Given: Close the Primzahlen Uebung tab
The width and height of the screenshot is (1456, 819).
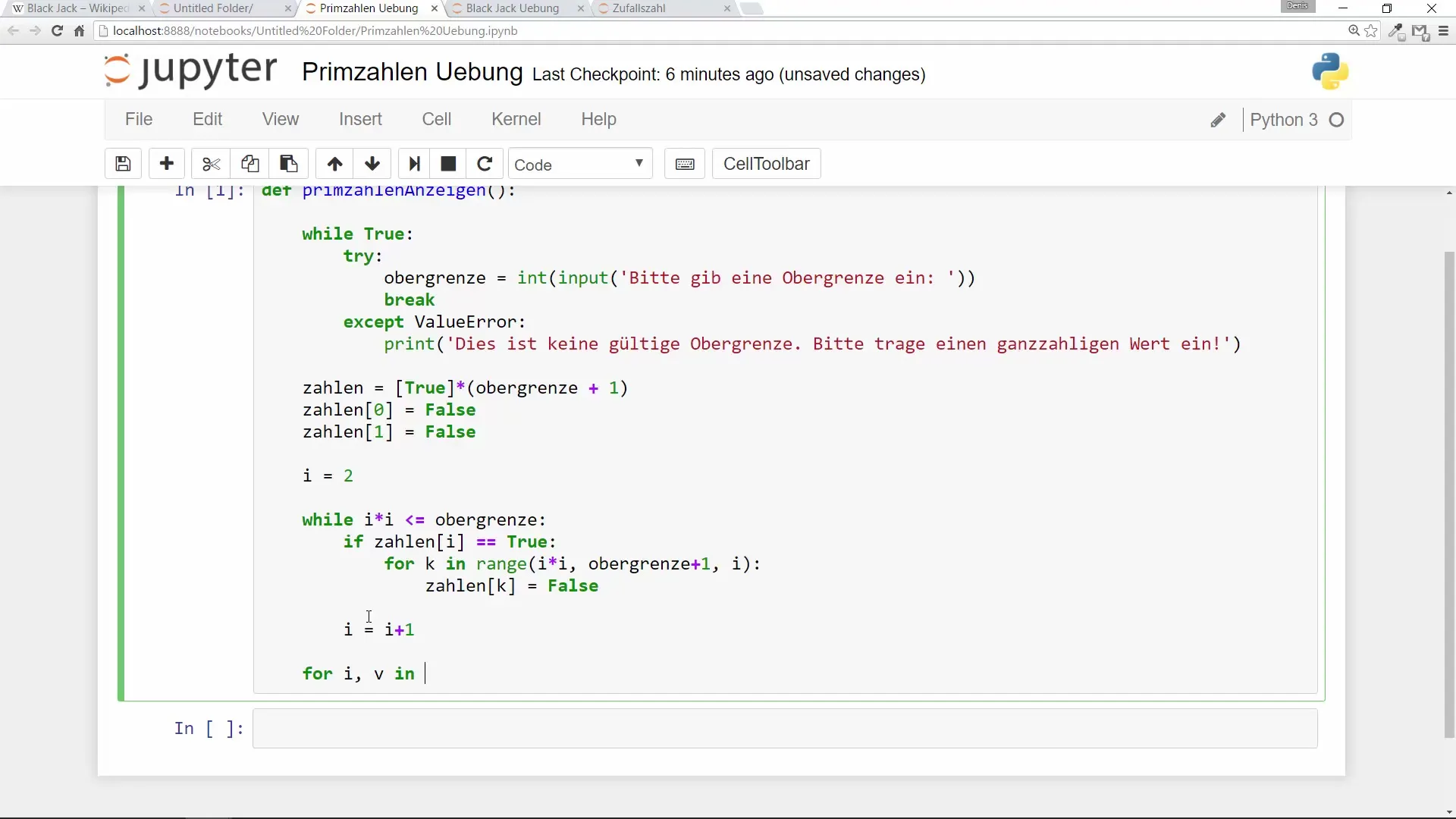Looking at the screenshot, I should pyautogui.click(x=434, y=8).
